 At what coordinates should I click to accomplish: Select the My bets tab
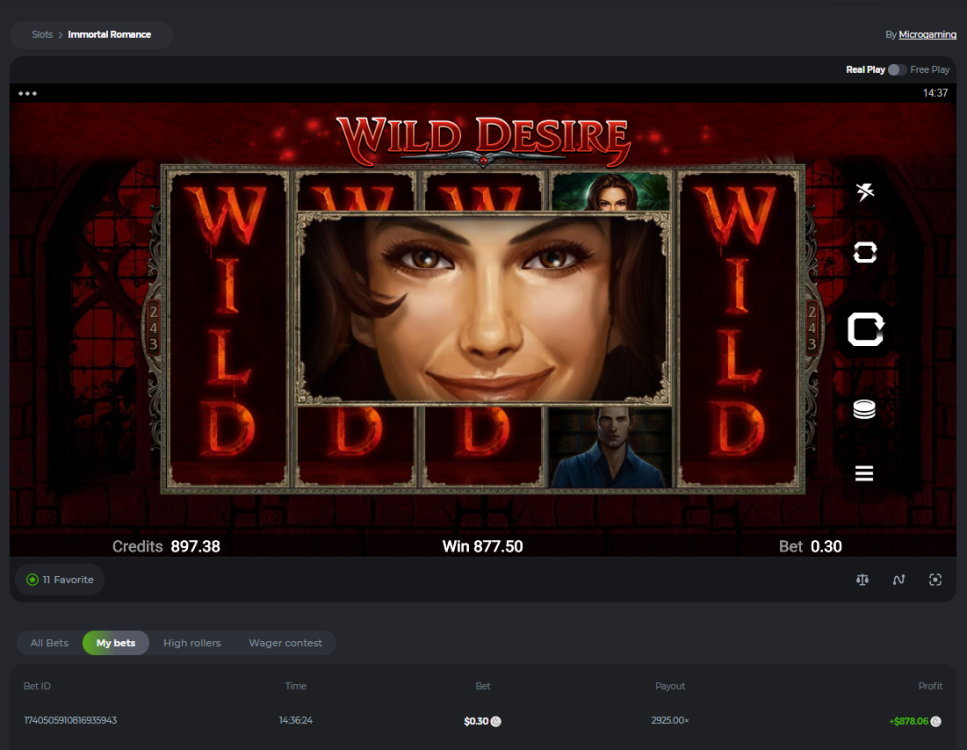(116, 643)
